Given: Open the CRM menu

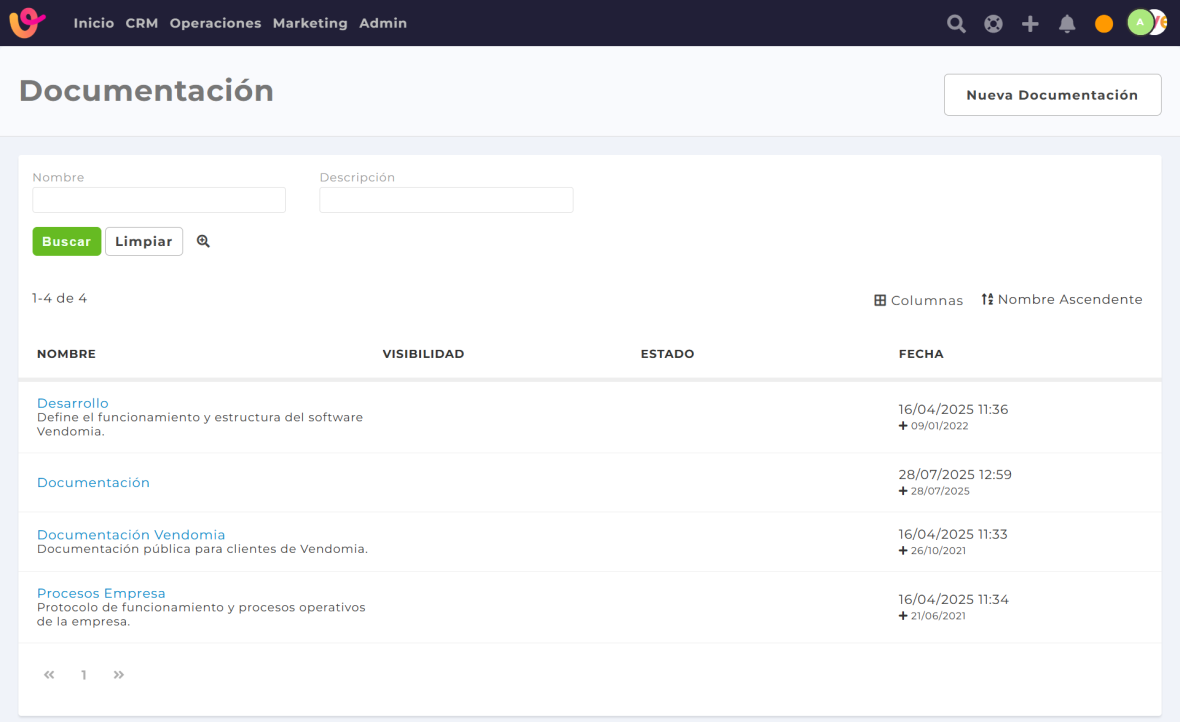Looking at the screenshot, I should tap(142, 23).
